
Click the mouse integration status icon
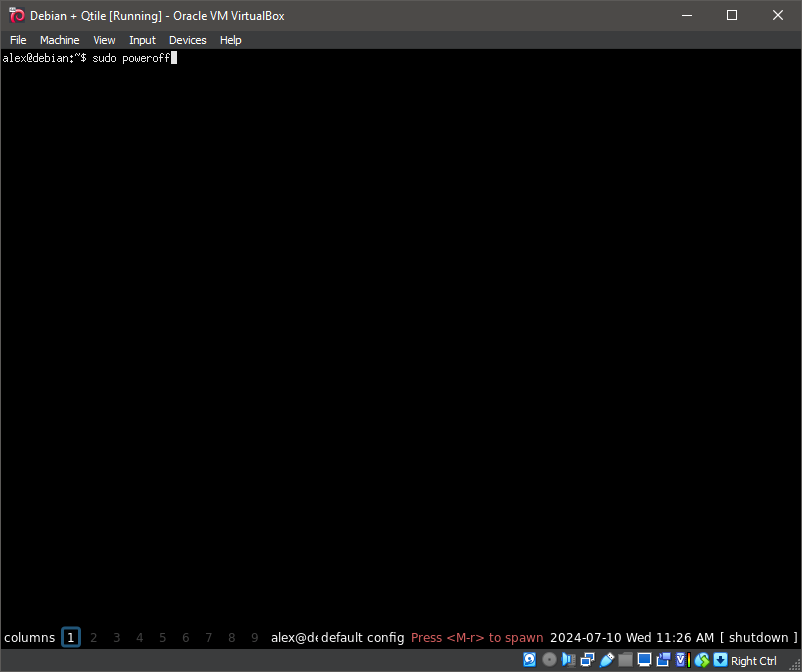(x=701, y=660)
